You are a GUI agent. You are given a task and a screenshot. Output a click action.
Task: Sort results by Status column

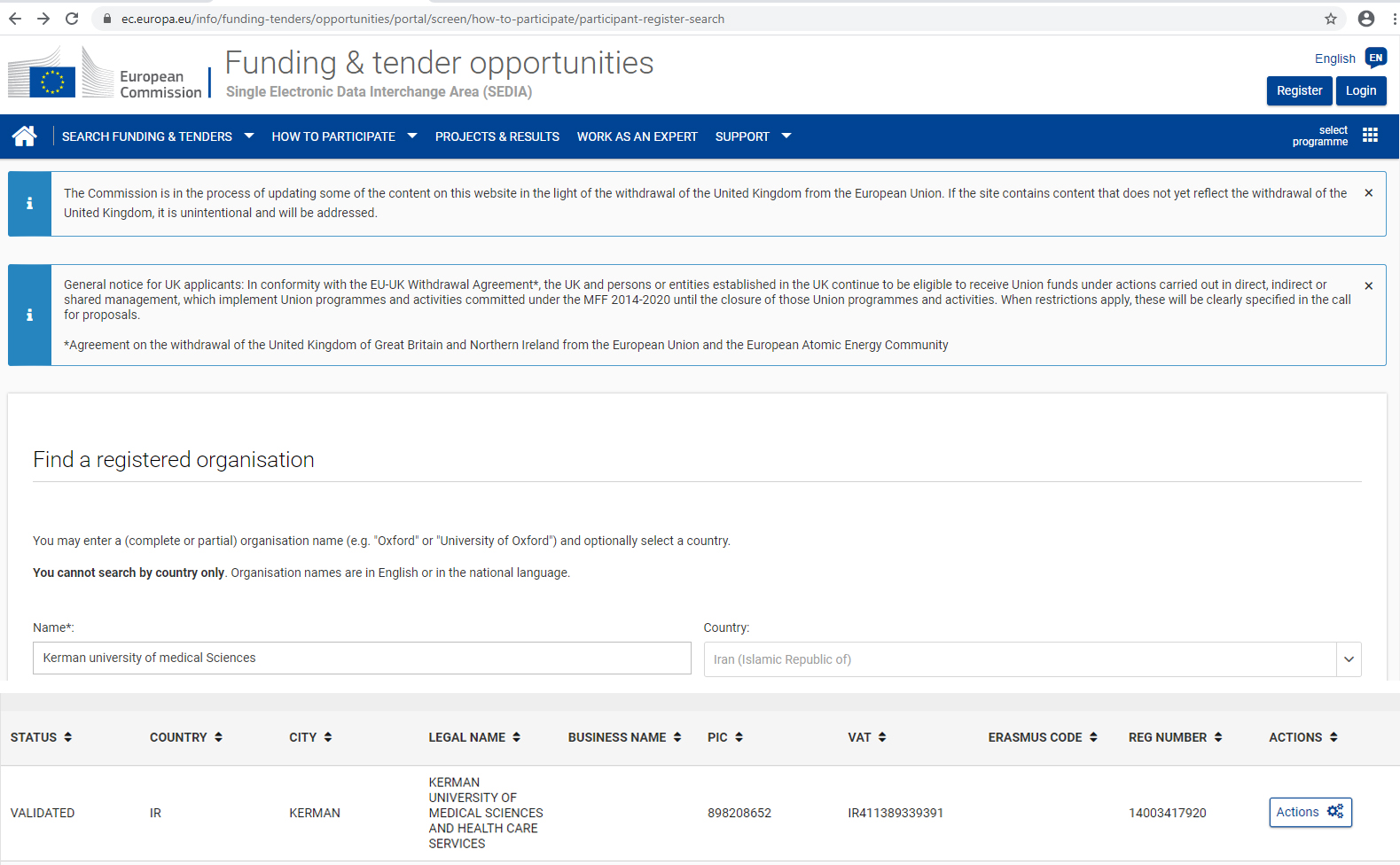[41, 737]
